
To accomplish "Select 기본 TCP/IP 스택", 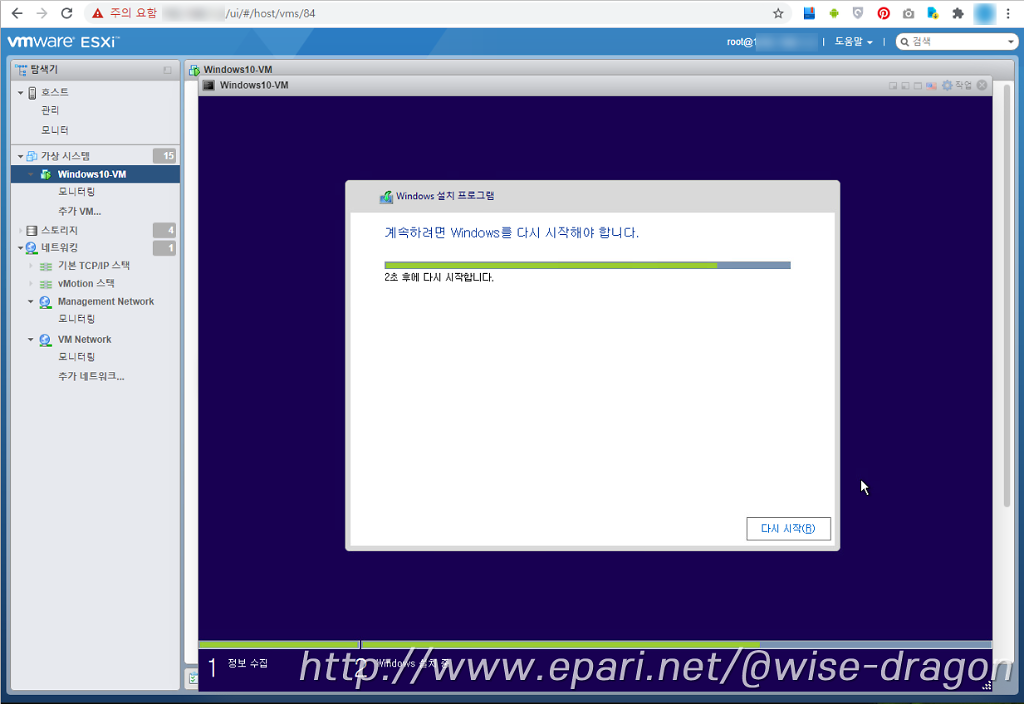I will pos(93,266).
